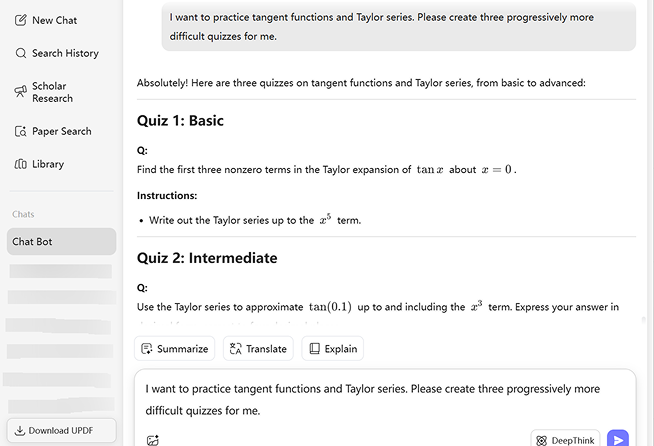Click the Translate language icon

click(x=236, y=349)
